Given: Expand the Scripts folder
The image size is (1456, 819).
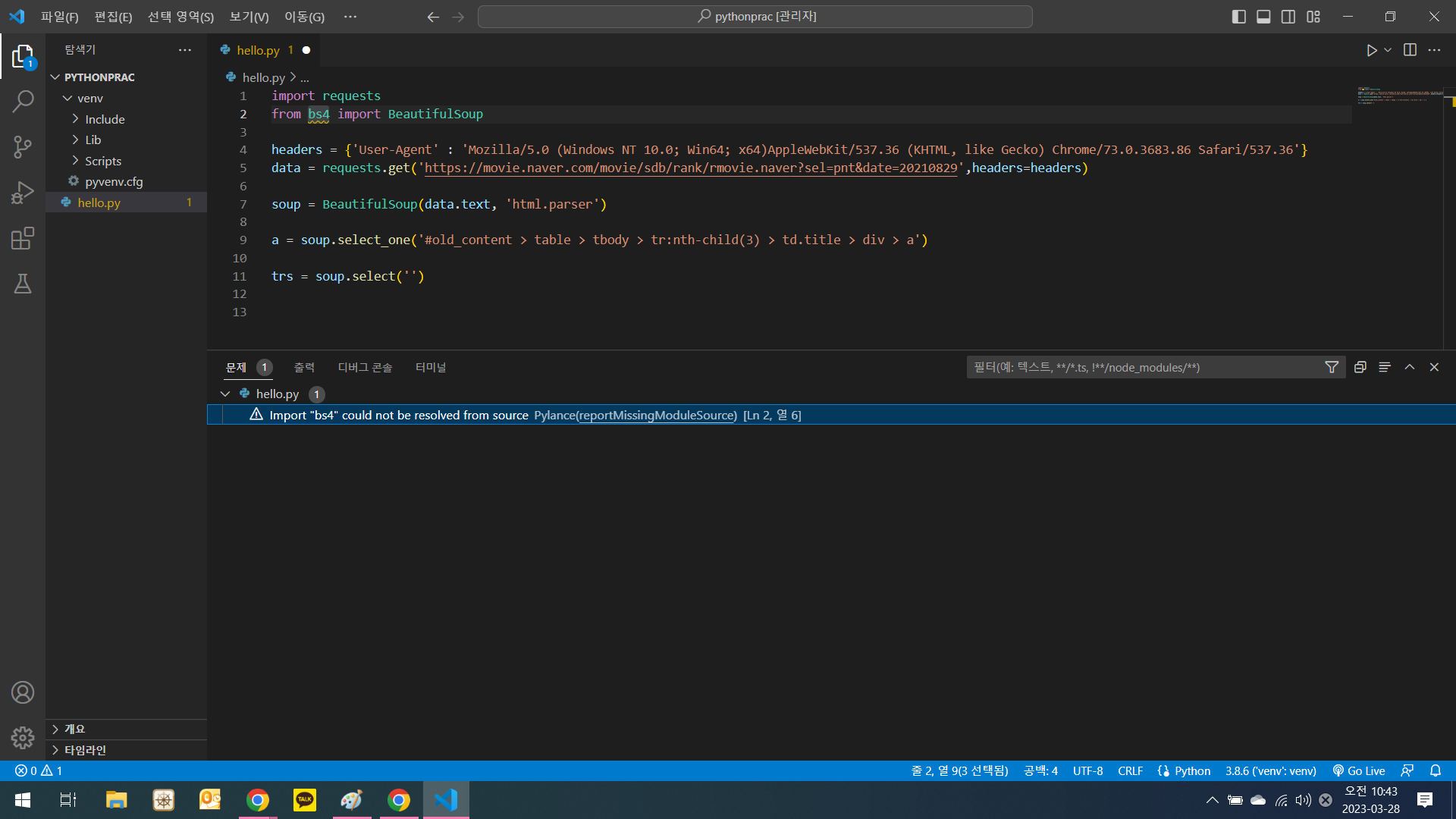Looking at the screenshot, I should click(126, 161).
